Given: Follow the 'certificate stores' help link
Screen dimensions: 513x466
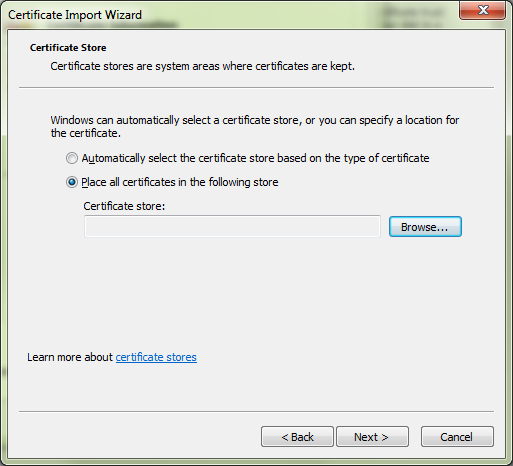Looking at the screenshot, I should pyautogui.click(x=156, y=357).
